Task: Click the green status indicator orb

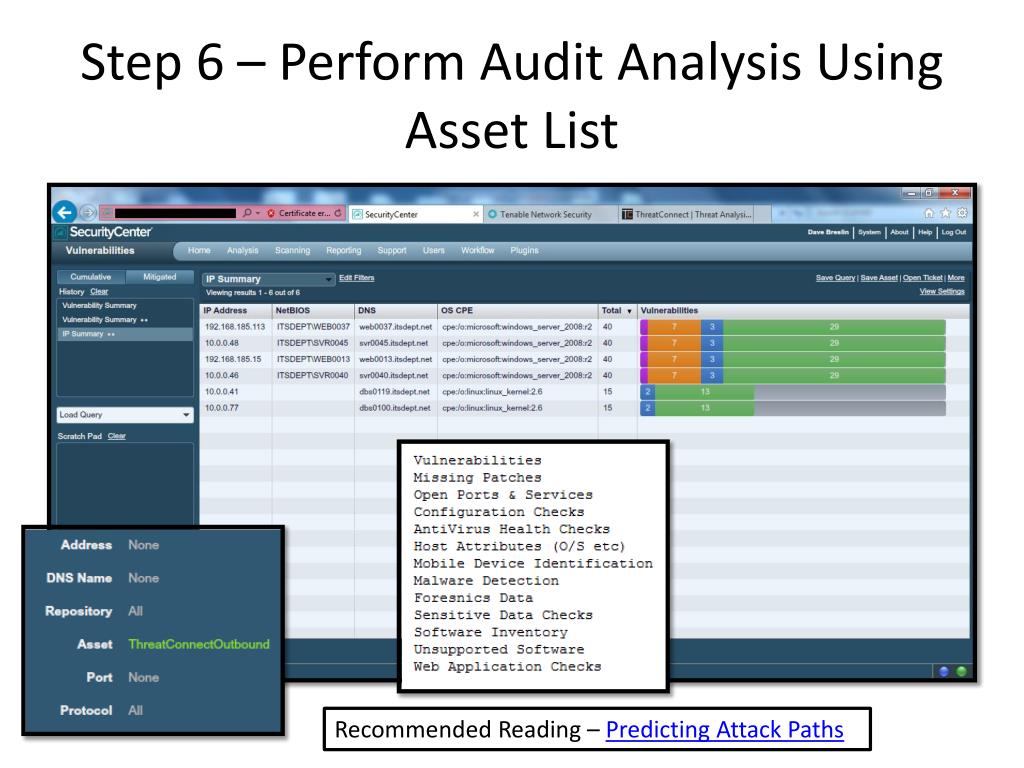Action: tap(961, 671)
